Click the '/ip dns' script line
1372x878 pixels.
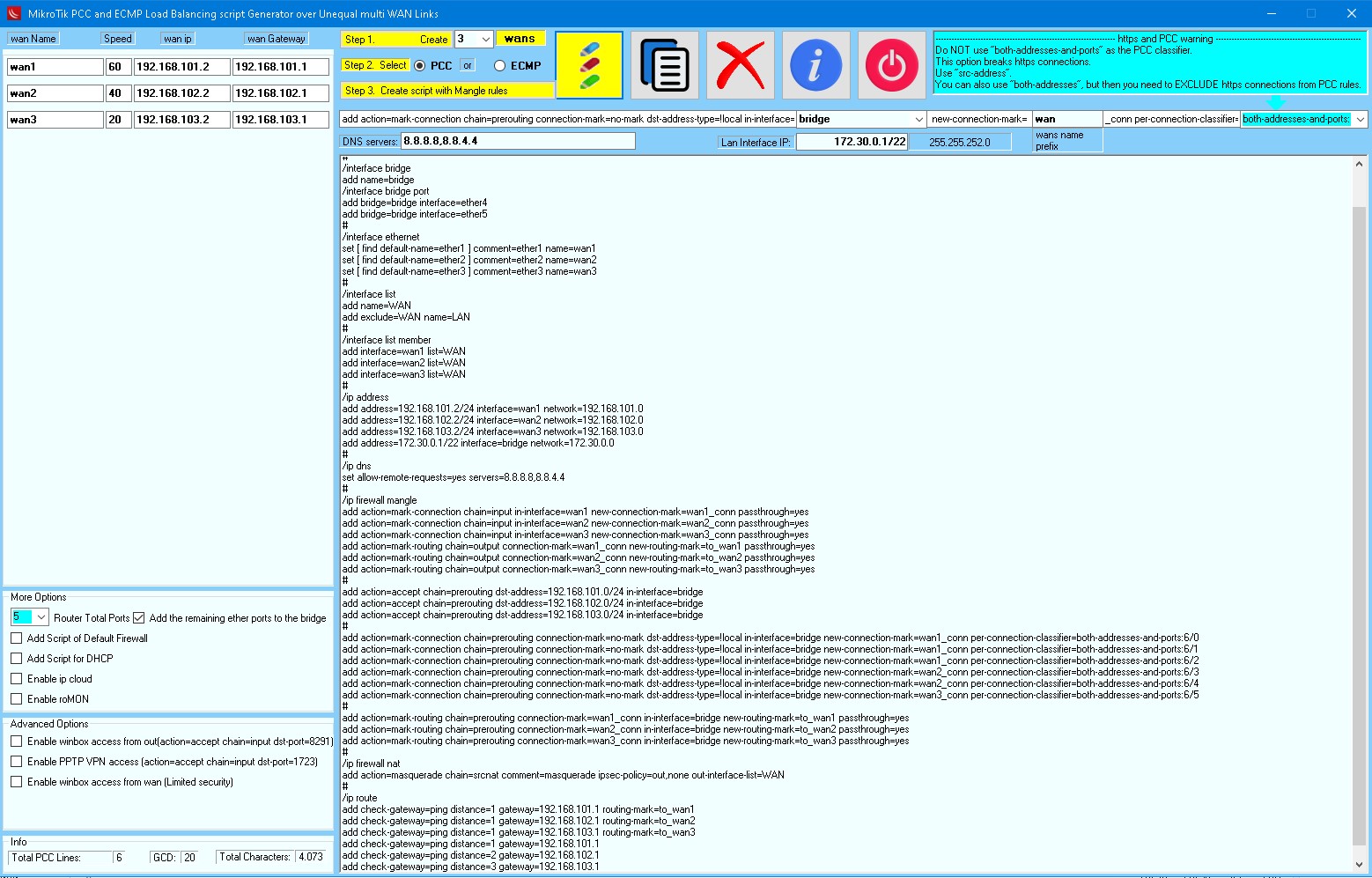[357, 466]
